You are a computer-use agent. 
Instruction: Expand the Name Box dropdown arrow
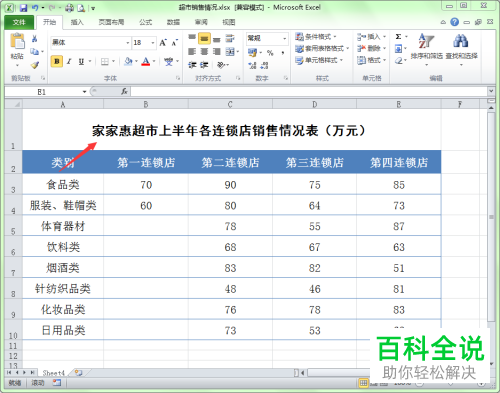84,92
